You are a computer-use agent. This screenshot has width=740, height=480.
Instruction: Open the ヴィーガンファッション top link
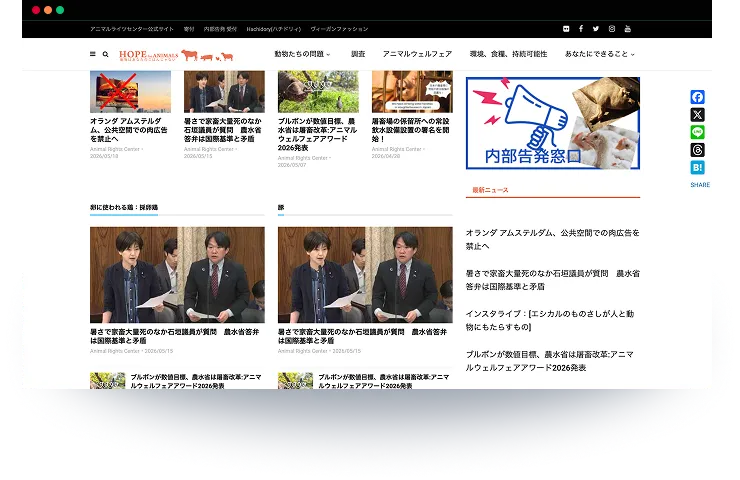(x=339, y=29)
